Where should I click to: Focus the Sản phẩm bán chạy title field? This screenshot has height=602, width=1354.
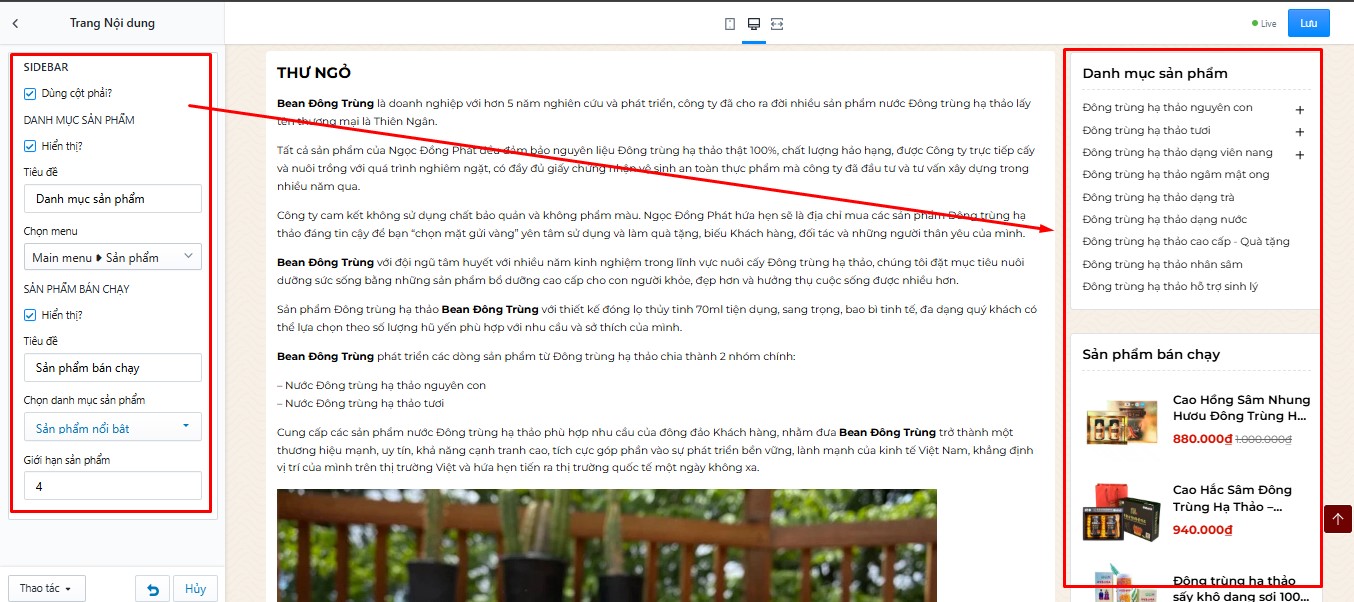point(113,368)
